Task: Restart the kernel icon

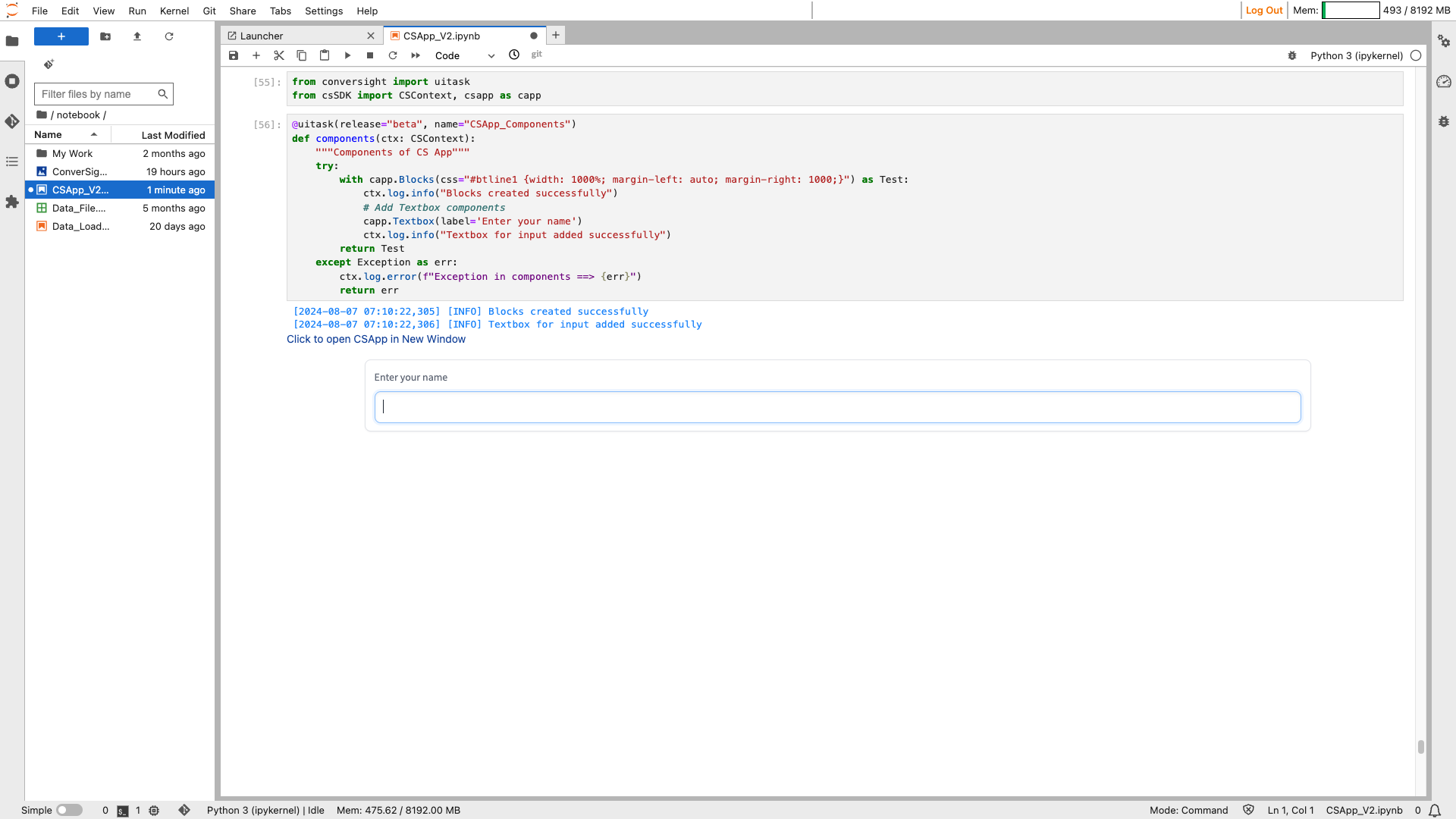Action: [393, 55]
